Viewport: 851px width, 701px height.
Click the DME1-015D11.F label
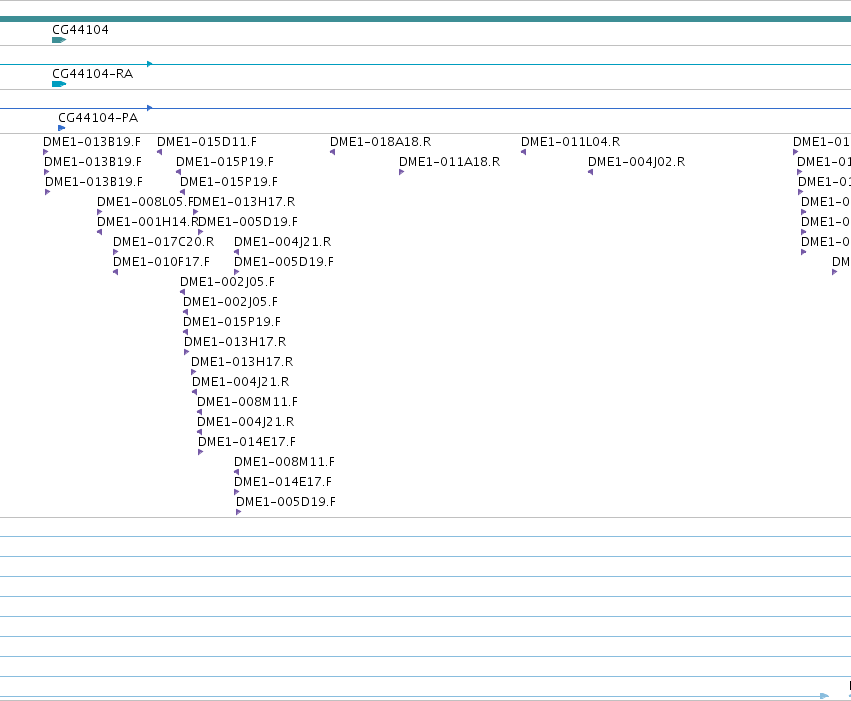(207, 142)
